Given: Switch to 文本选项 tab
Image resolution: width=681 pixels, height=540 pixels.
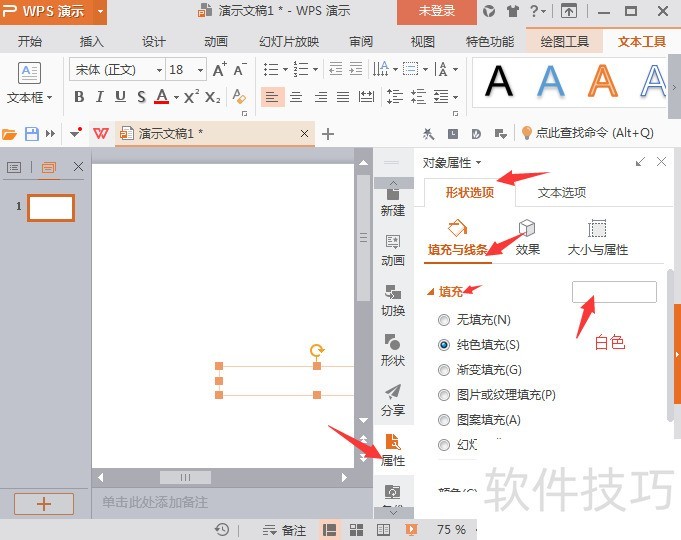Looking at the screenshot, I should (x=562, y=192).
